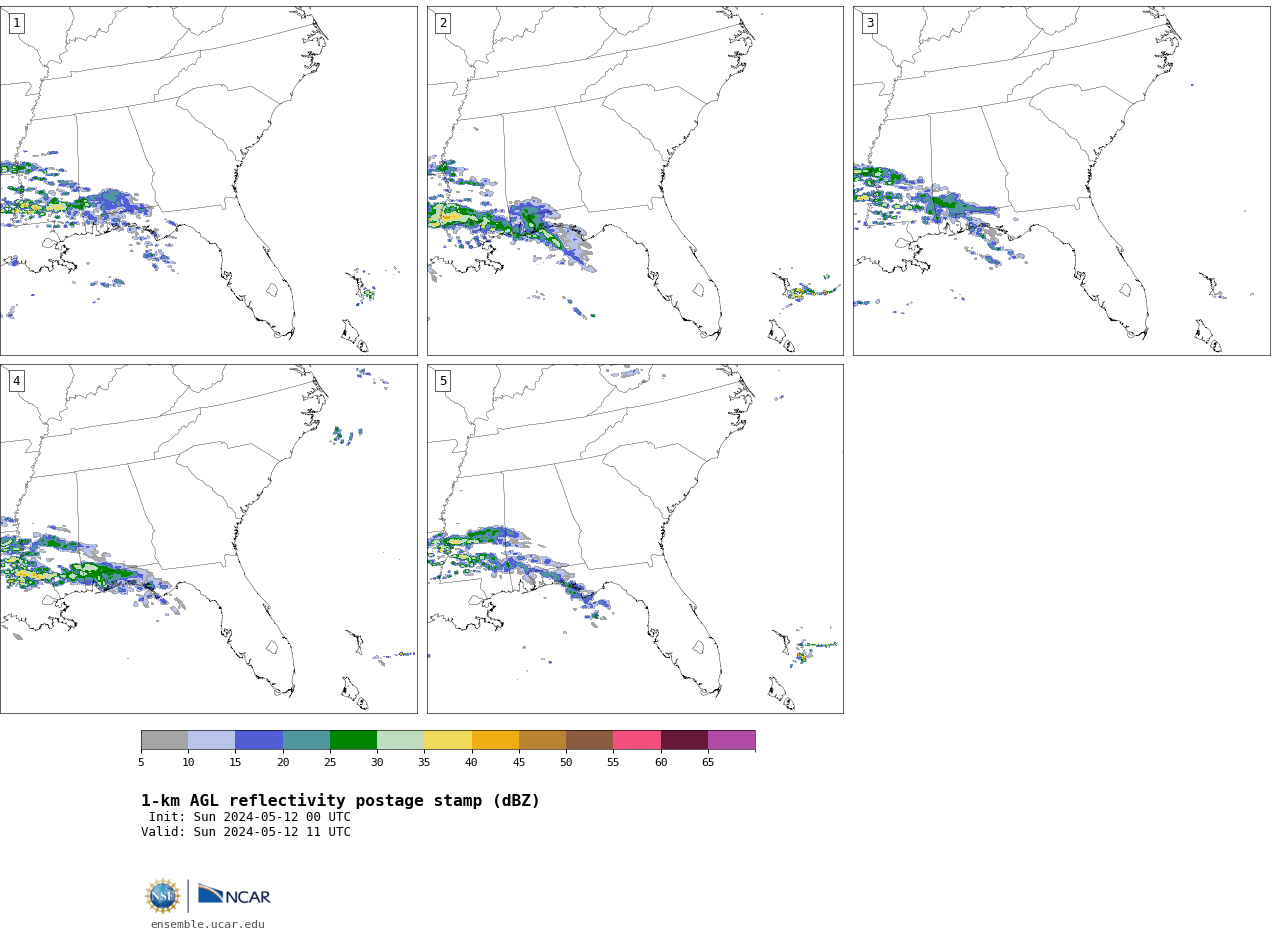Click the gray 5-10 dBZ legend swatch

point(164,740)
